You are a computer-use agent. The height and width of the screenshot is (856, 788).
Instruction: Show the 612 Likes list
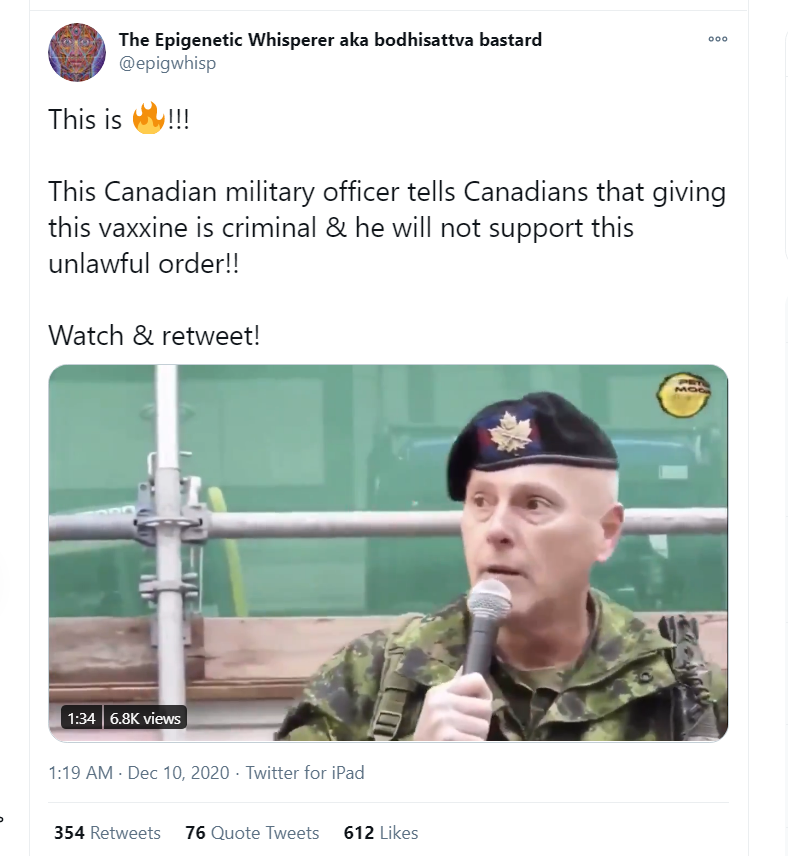click(x=380, y=833)
